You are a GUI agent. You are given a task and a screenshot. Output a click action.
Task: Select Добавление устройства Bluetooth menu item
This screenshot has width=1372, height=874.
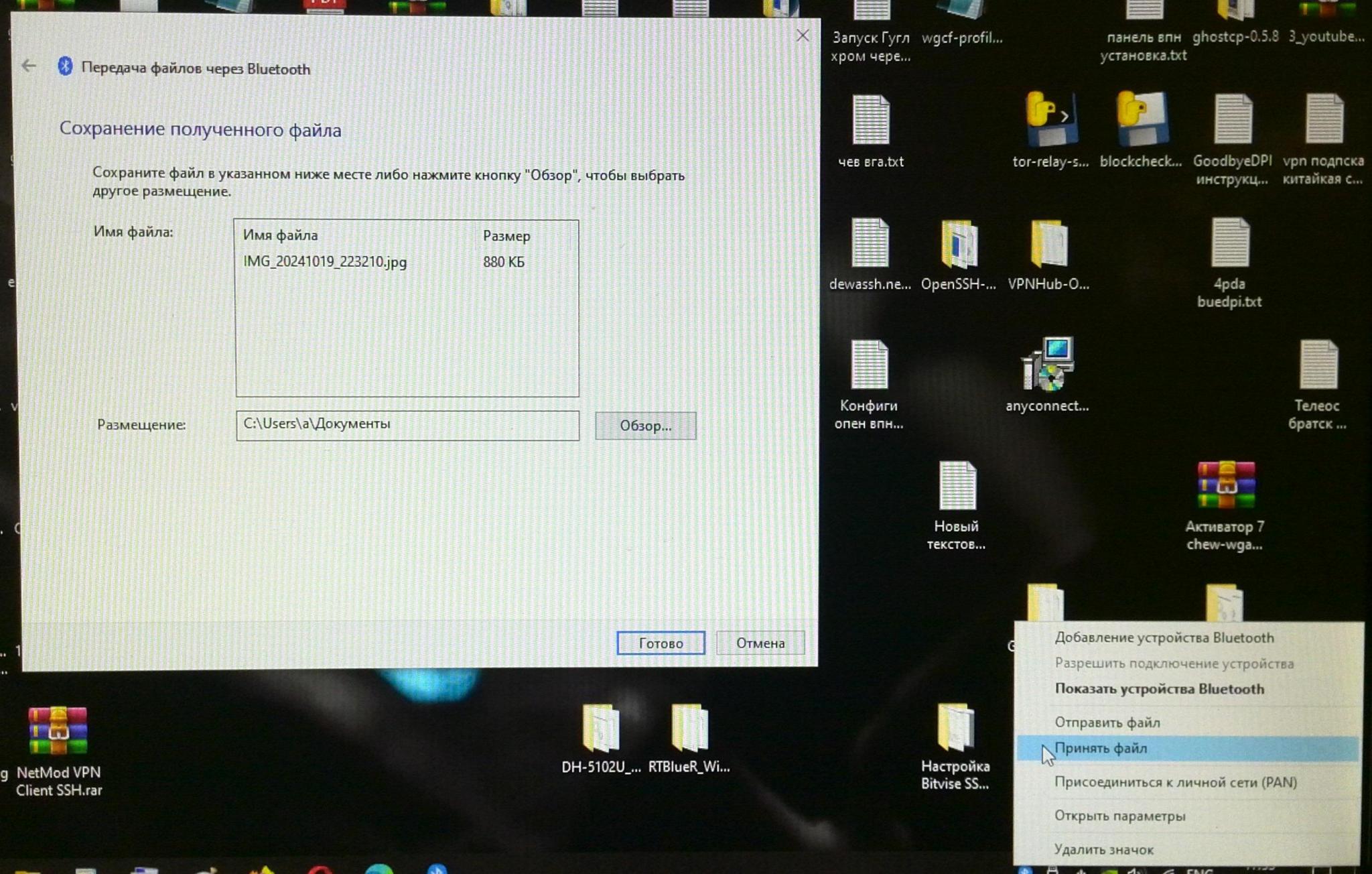click(1164, 638)
